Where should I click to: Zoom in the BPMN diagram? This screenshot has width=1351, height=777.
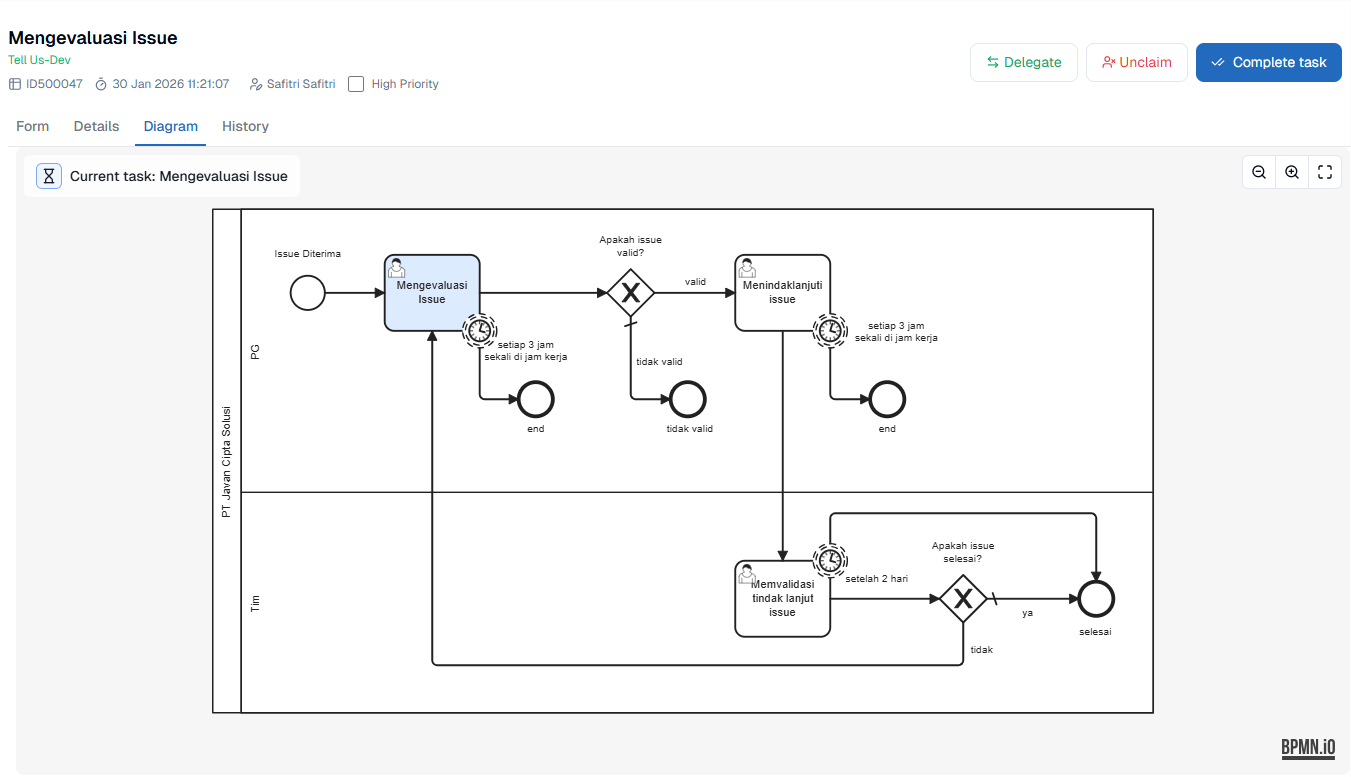1291,171
